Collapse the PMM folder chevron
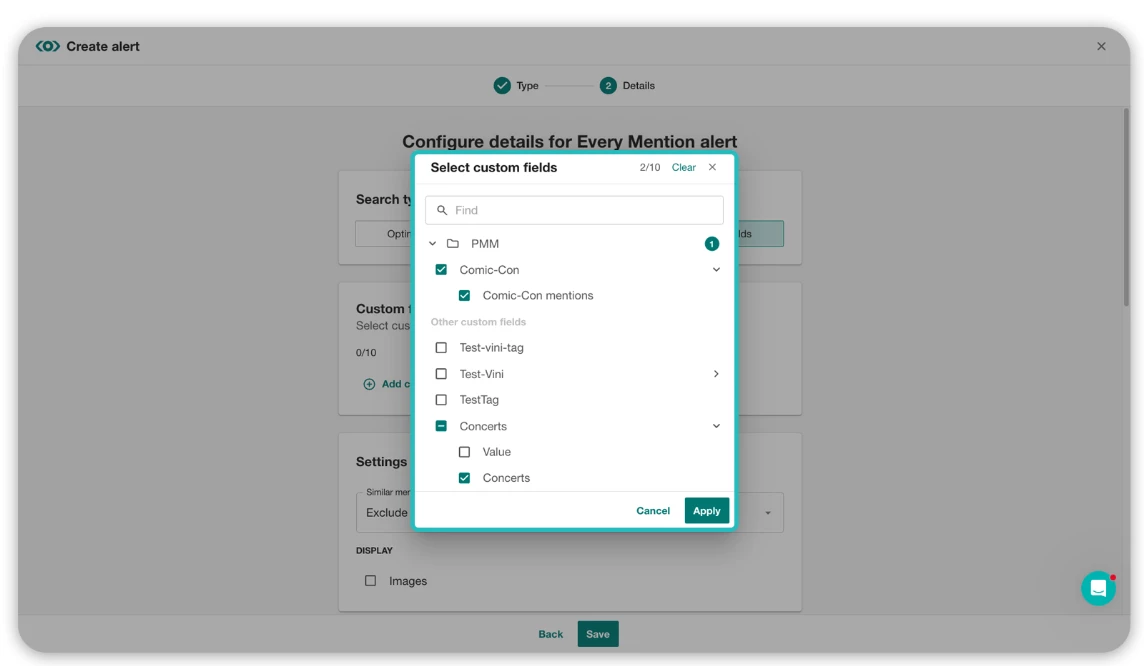 click(x=433, y=244)
